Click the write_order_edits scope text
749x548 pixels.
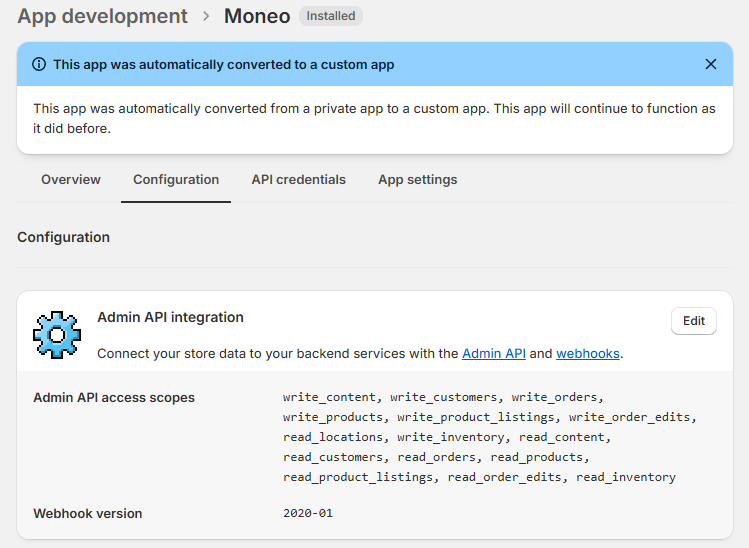629,417
